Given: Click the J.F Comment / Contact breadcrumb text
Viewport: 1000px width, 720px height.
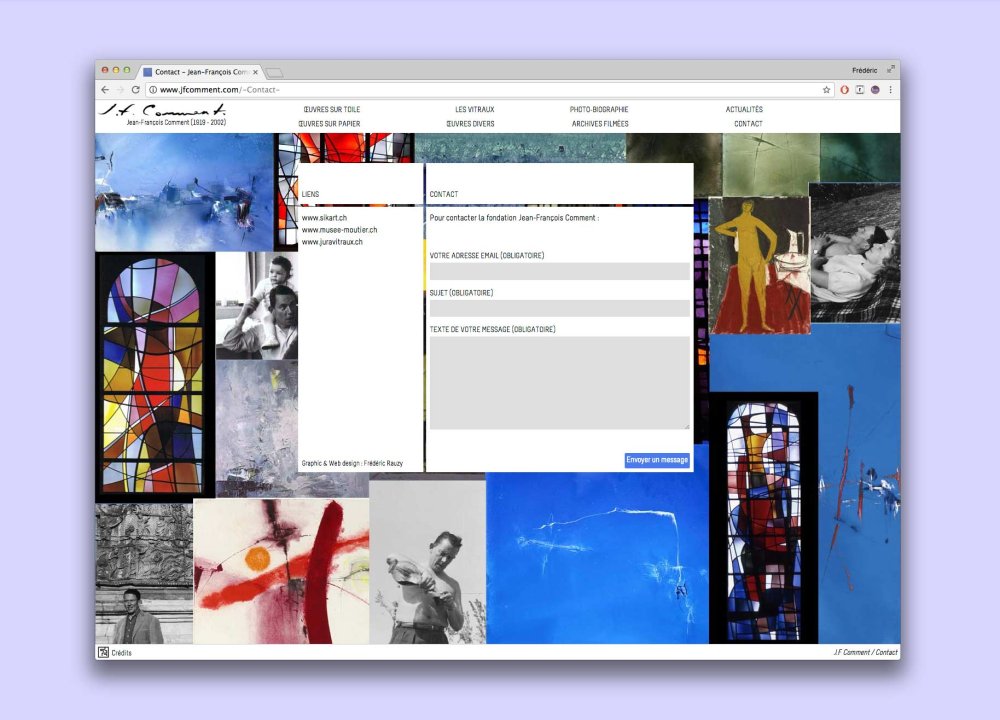Looking at the screenshot, I should (x=865, y=652).
